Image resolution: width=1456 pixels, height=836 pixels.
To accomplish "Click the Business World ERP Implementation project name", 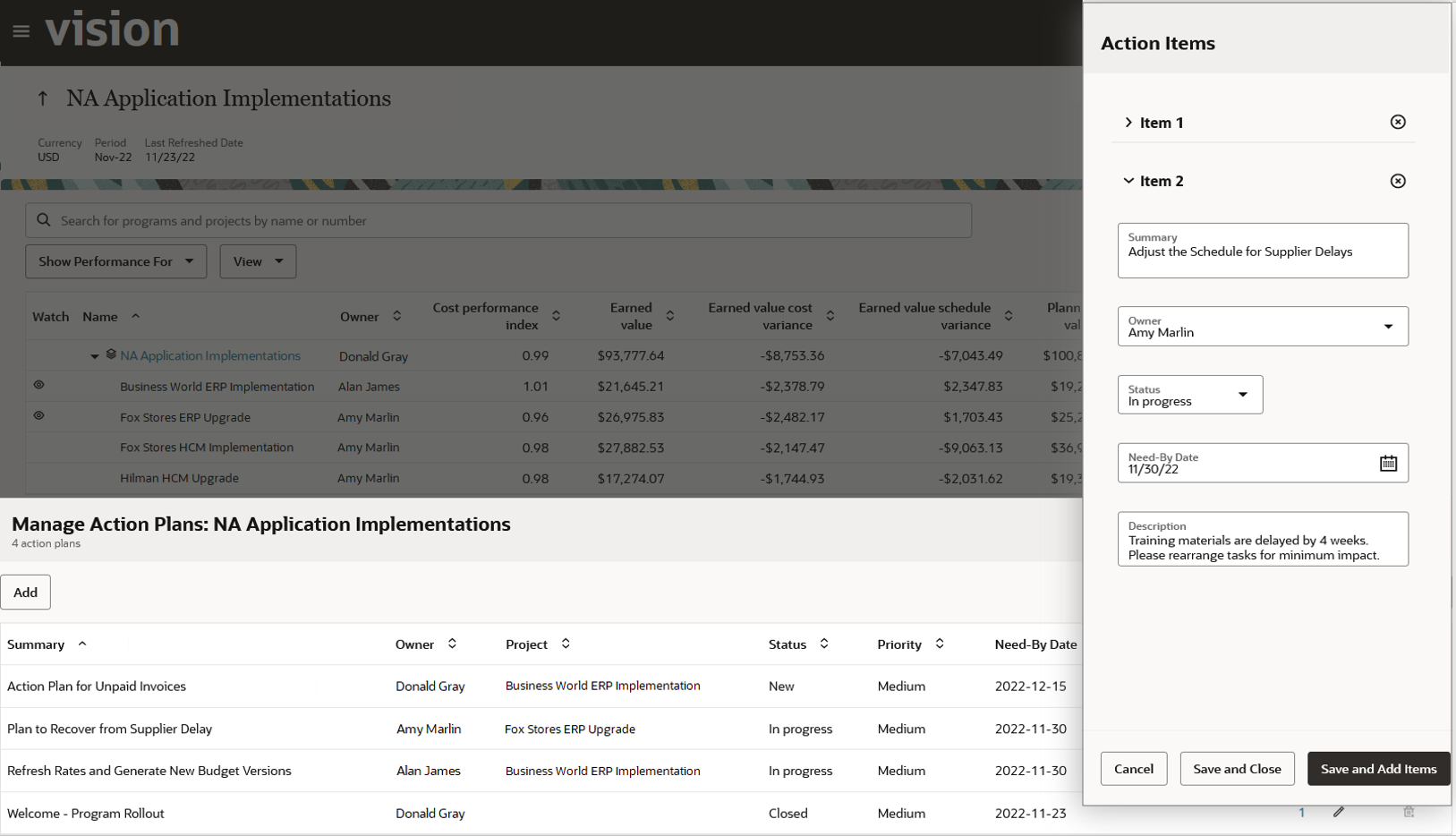I will (x=217, y=387).
